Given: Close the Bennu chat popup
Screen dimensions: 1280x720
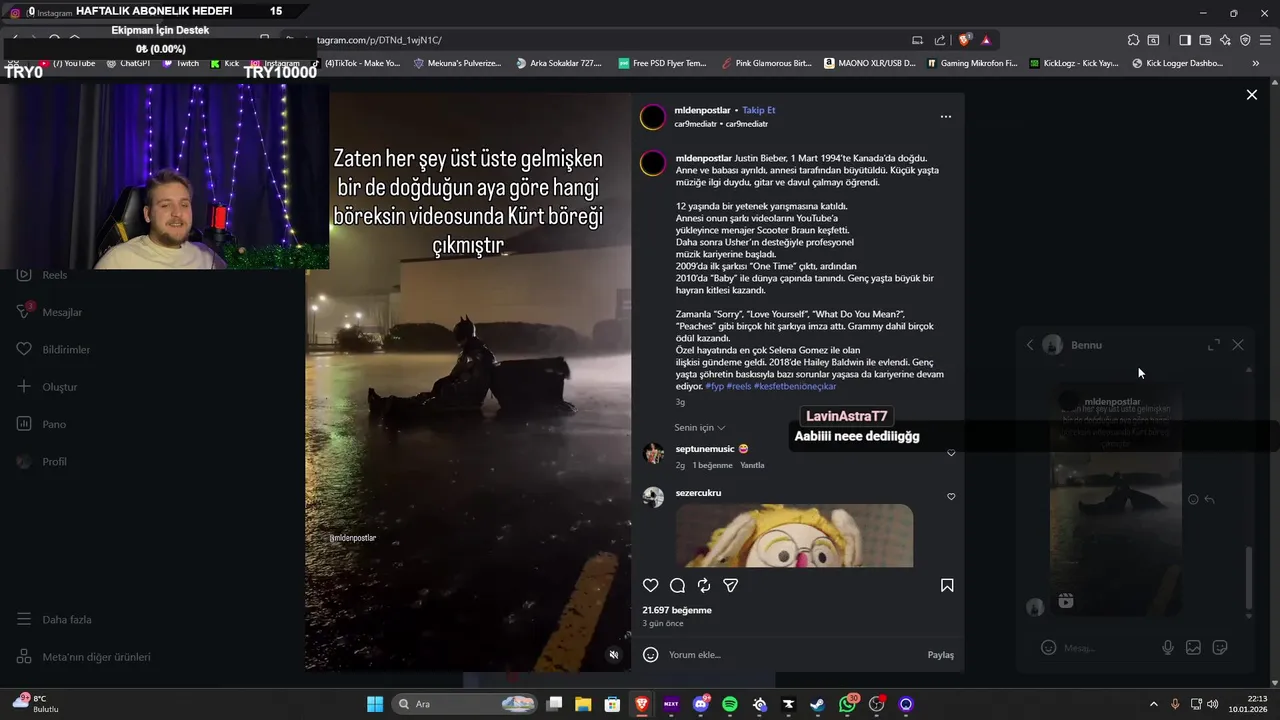Looking at the screenshot, I should tap(1238, 345).
